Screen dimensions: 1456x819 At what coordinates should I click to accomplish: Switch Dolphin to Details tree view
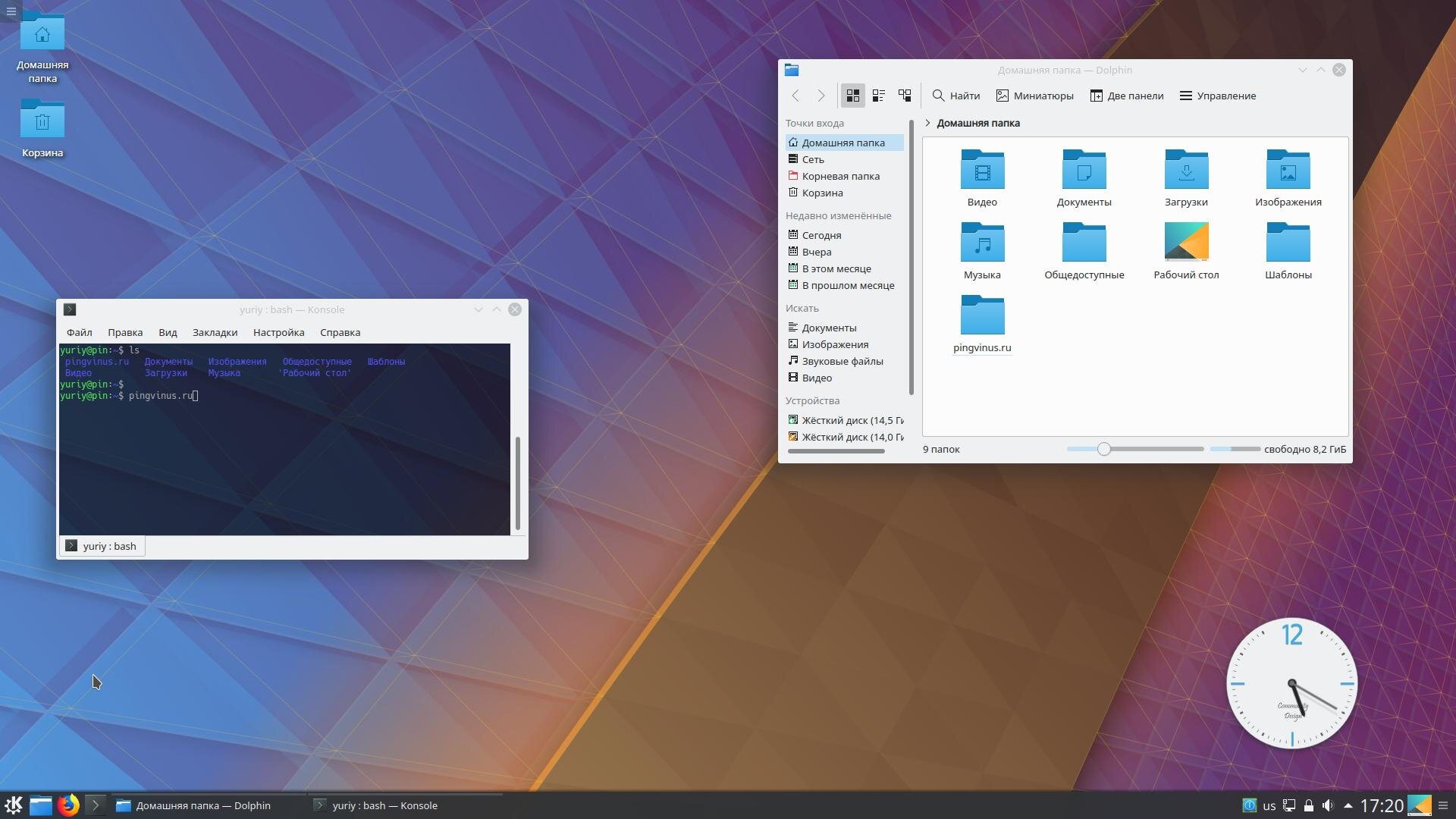click(x=905, y=96)
